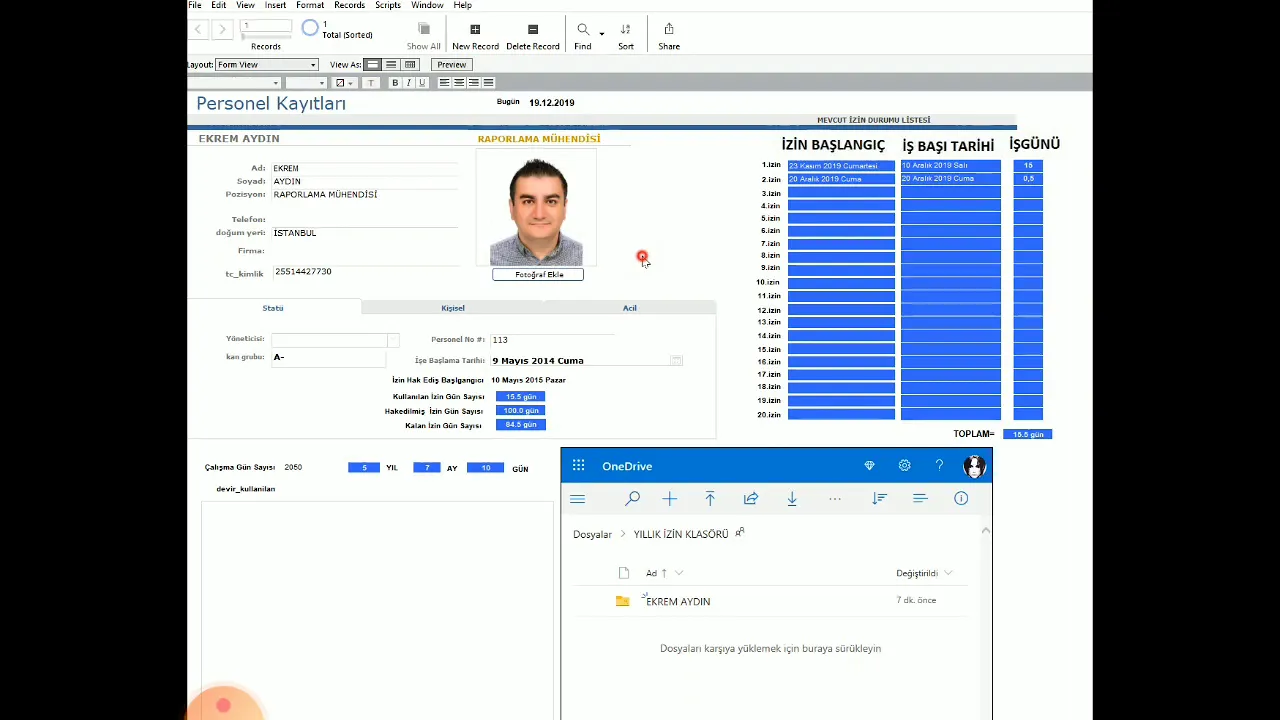
Task: Switch to the Kişisel tab
Action: (x=453, y=308)
